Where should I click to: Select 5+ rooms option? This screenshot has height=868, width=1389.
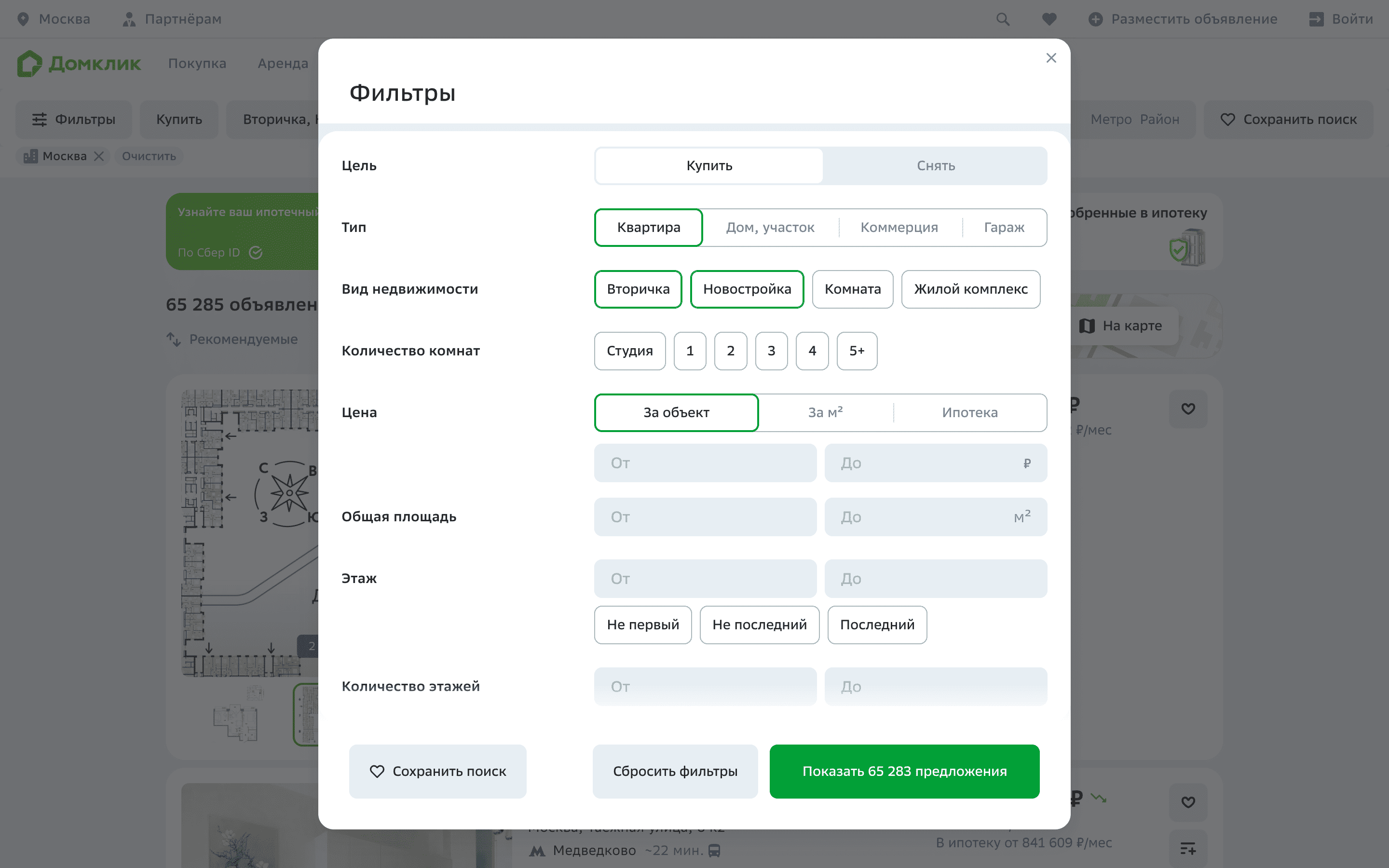tap(857, 351)
